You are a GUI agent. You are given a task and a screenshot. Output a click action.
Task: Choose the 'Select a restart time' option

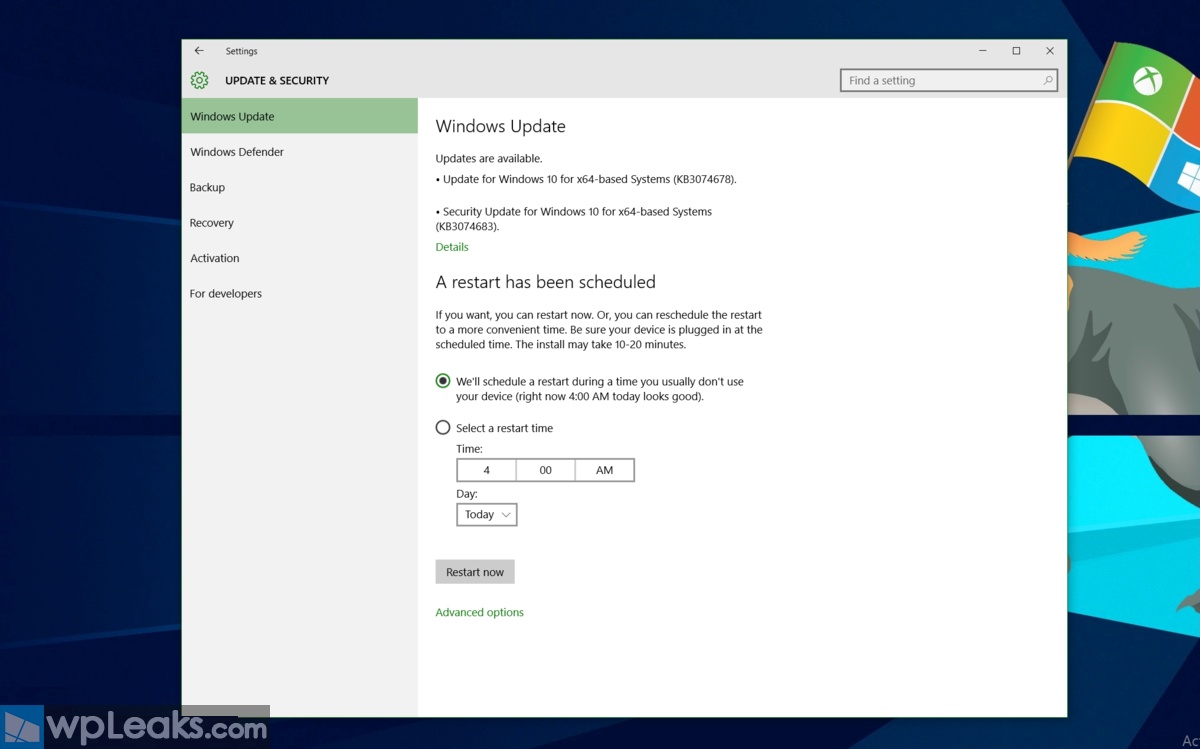click(443, 428)
